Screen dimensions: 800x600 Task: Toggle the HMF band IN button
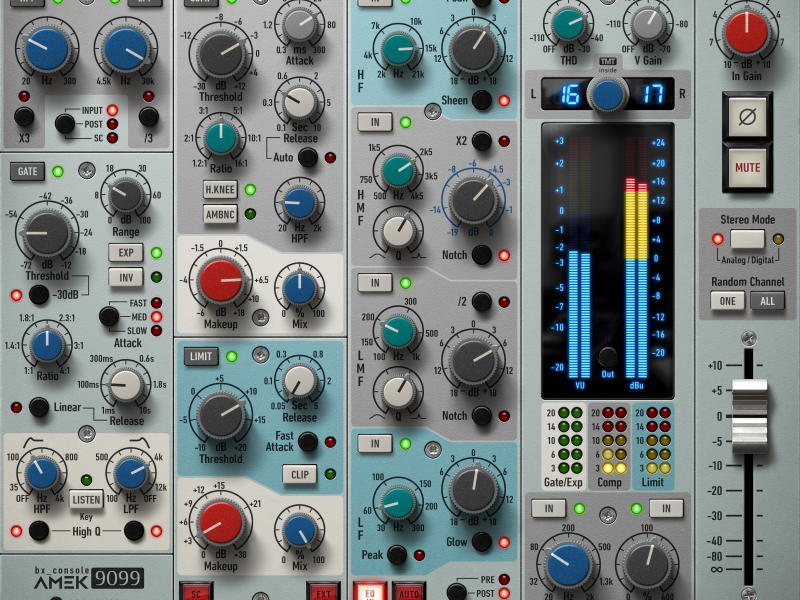click(x=375, y=122)
